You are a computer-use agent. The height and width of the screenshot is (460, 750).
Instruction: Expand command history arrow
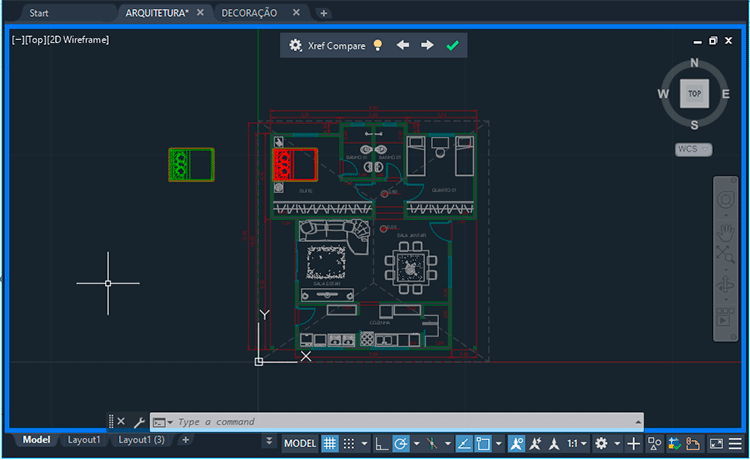tap(638, 422)
